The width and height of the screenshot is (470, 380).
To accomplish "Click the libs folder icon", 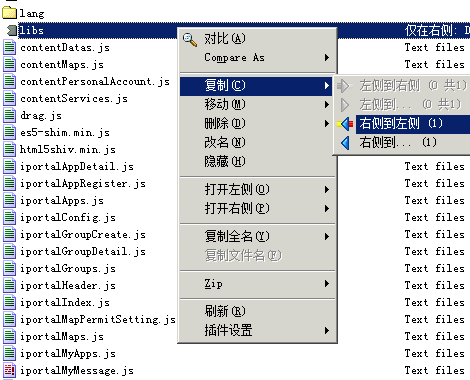I will [x=12, y=30].
